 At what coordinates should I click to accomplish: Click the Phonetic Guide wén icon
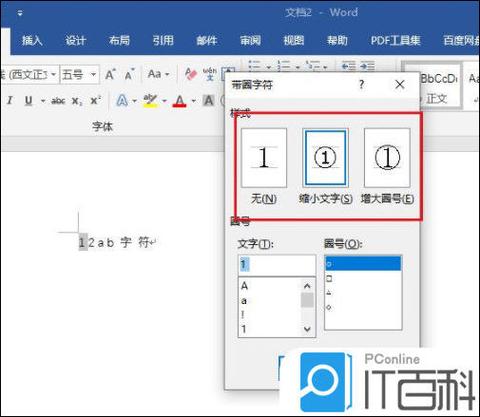(209, 74)
